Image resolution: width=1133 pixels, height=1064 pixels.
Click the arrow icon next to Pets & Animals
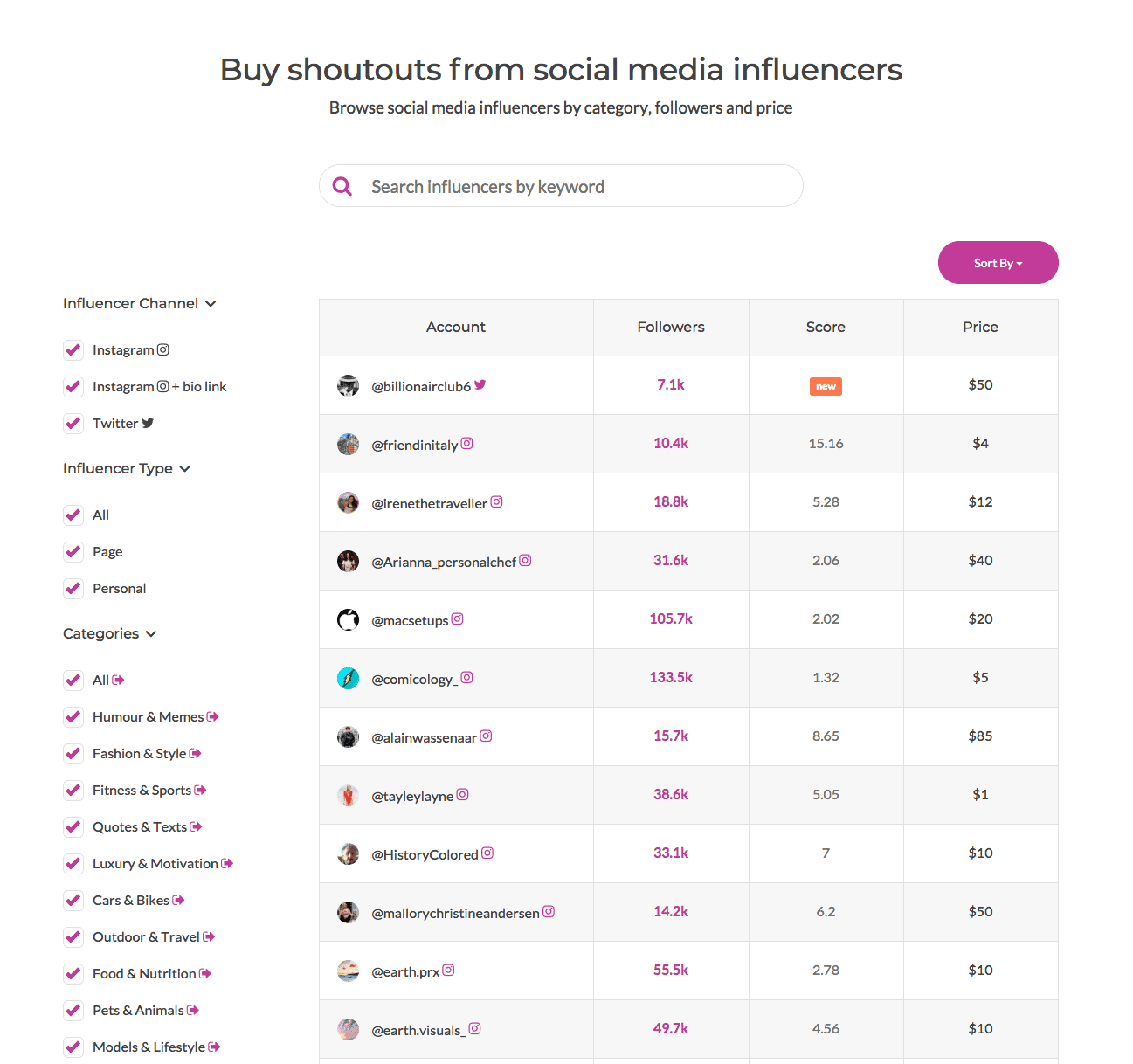click(193, 1010)
